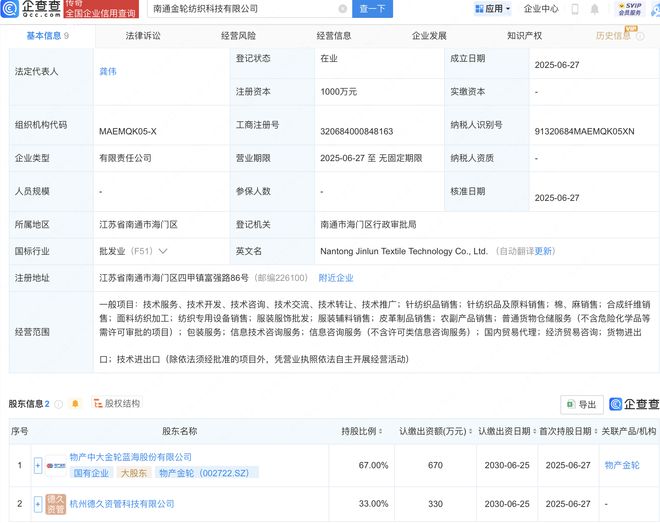The width and height of the screenshot is (660, 523).
Task: Open 杭州德久资管科技有限公司 shareholder link
Action: (122, 504)
